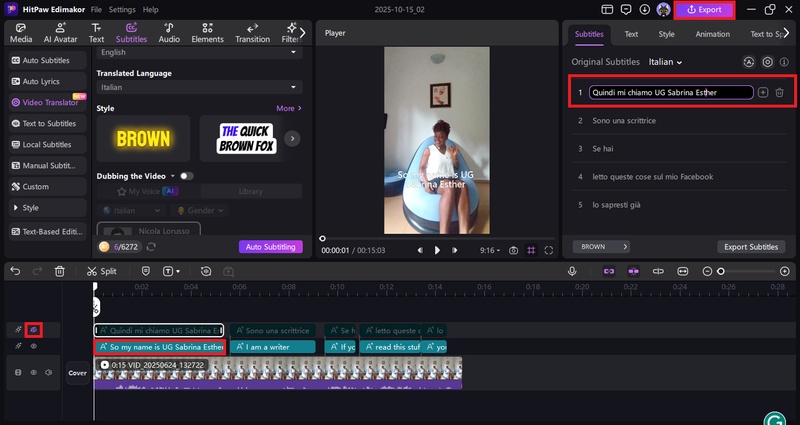Hide the Italian subtitle track eye icon
The image size is (800, 425).
click(33, 329)
